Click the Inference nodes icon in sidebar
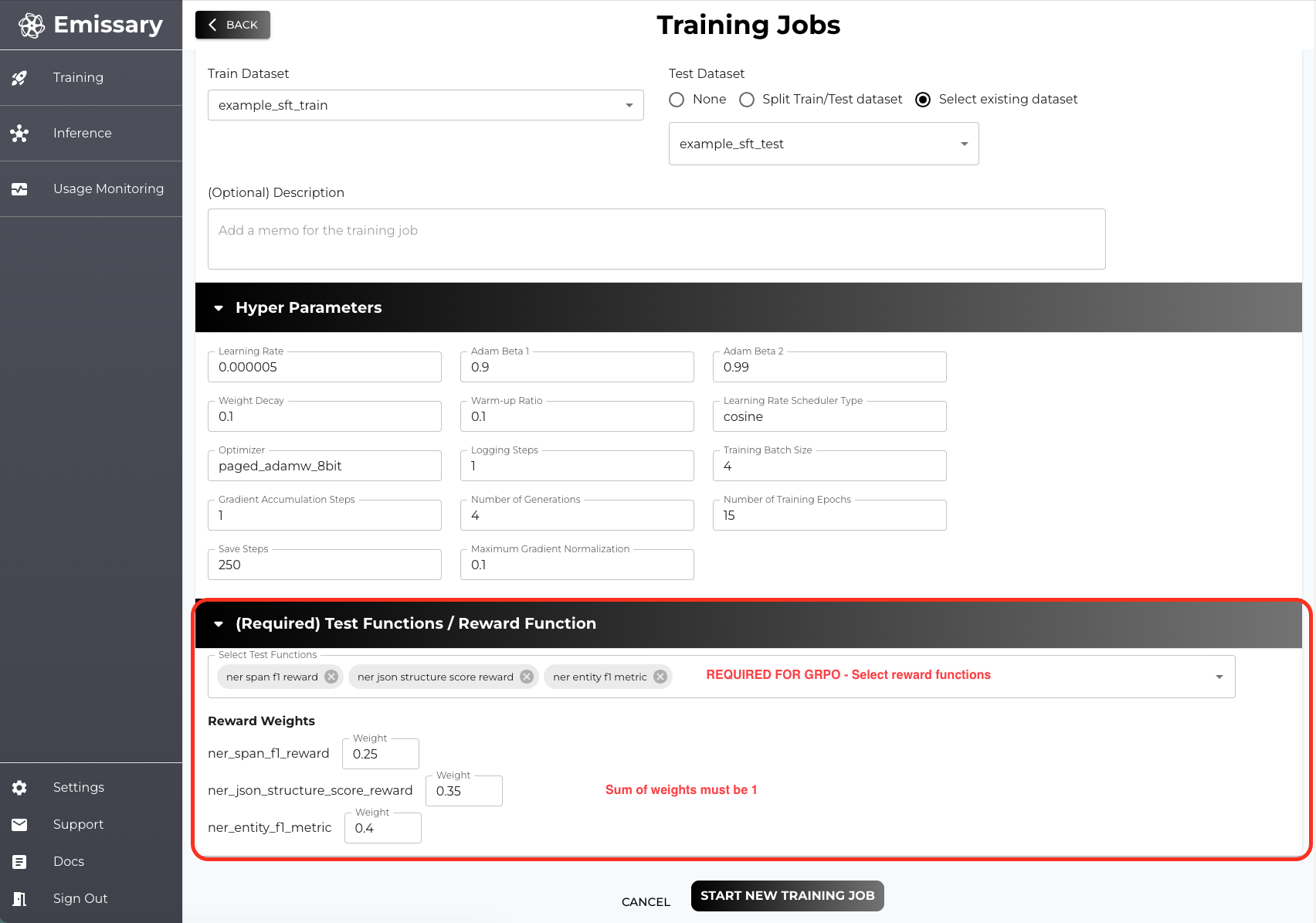The height and width of the screenshot is (923, 1316). click(19, 134)
